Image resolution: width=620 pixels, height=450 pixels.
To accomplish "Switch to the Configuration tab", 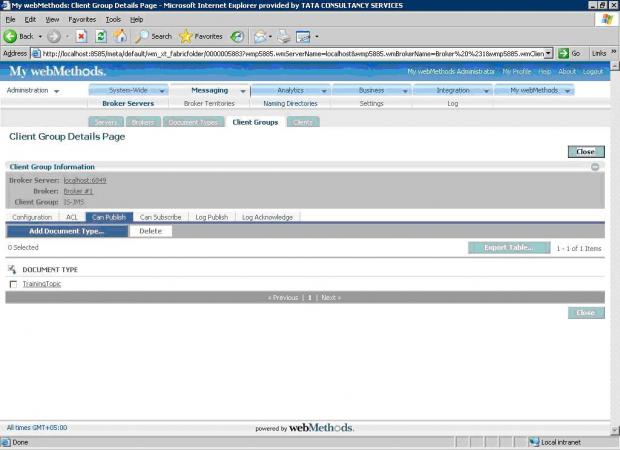I will [x=32, y=217].
